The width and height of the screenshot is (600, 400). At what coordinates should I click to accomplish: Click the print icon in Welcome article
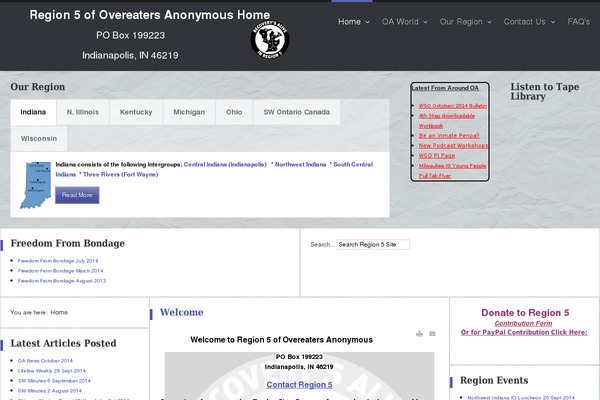coord(419,334)
